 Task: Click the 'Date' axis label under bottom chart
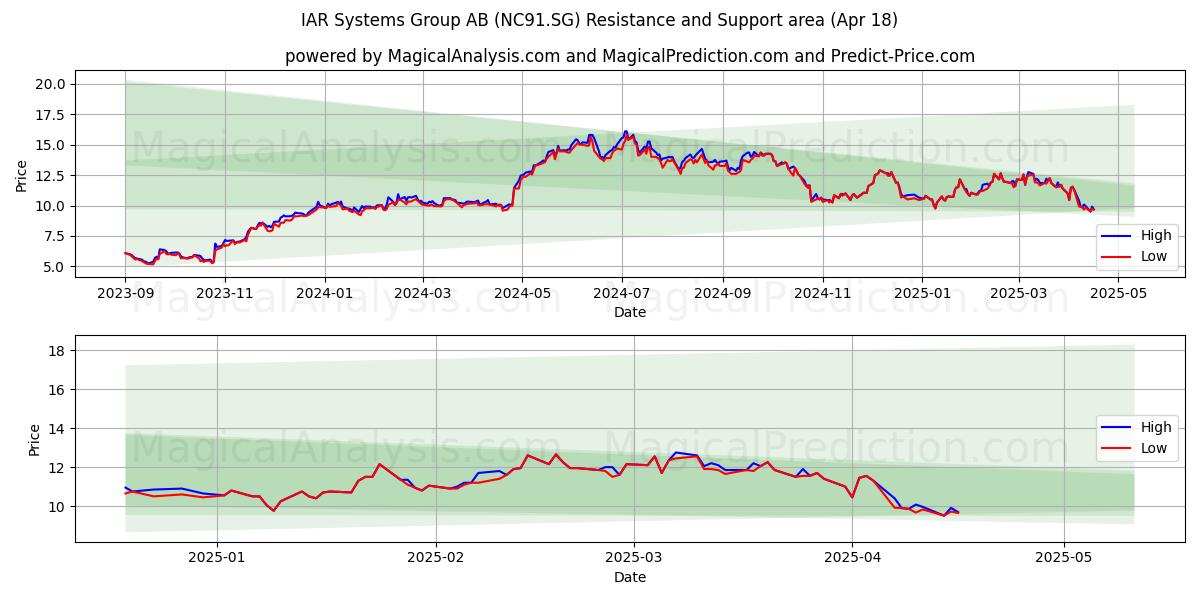click(630, 577)
